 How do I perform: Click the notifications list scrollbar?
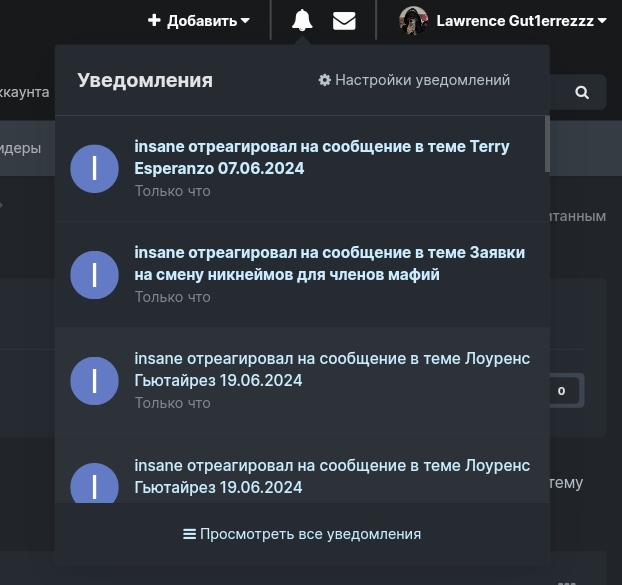(x=547, y=144)
